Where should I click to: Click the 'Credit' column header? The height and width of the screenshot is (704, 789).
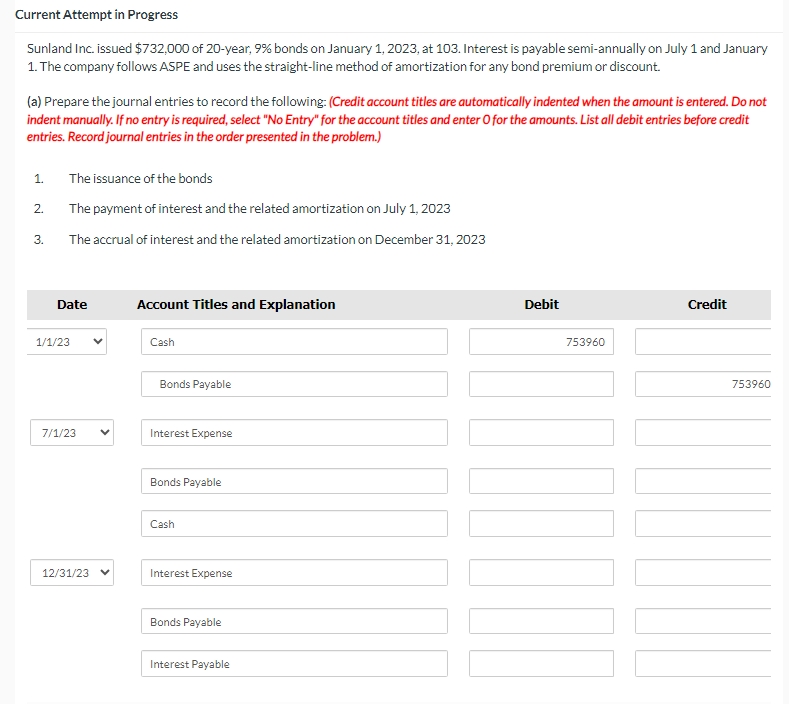pos(707,304)
